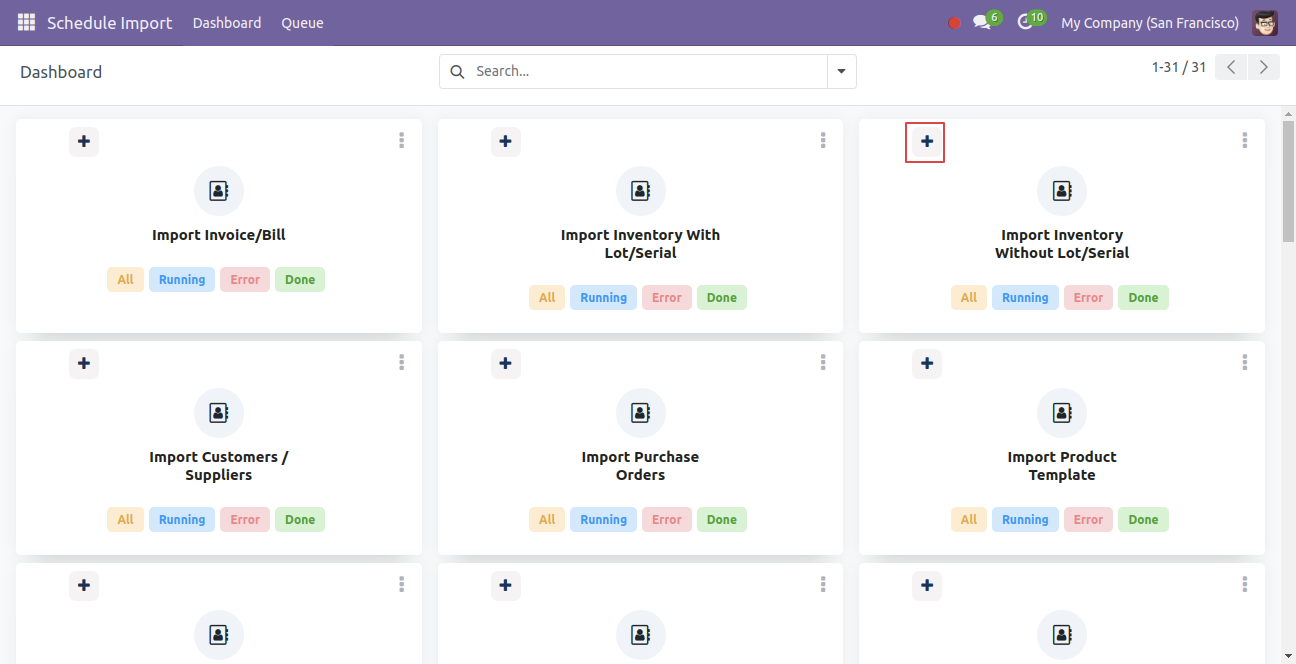This screenshot has width=1296, height=664.
Task: Show All for Import Purchase Orders
Action: (x=547, y=520)
